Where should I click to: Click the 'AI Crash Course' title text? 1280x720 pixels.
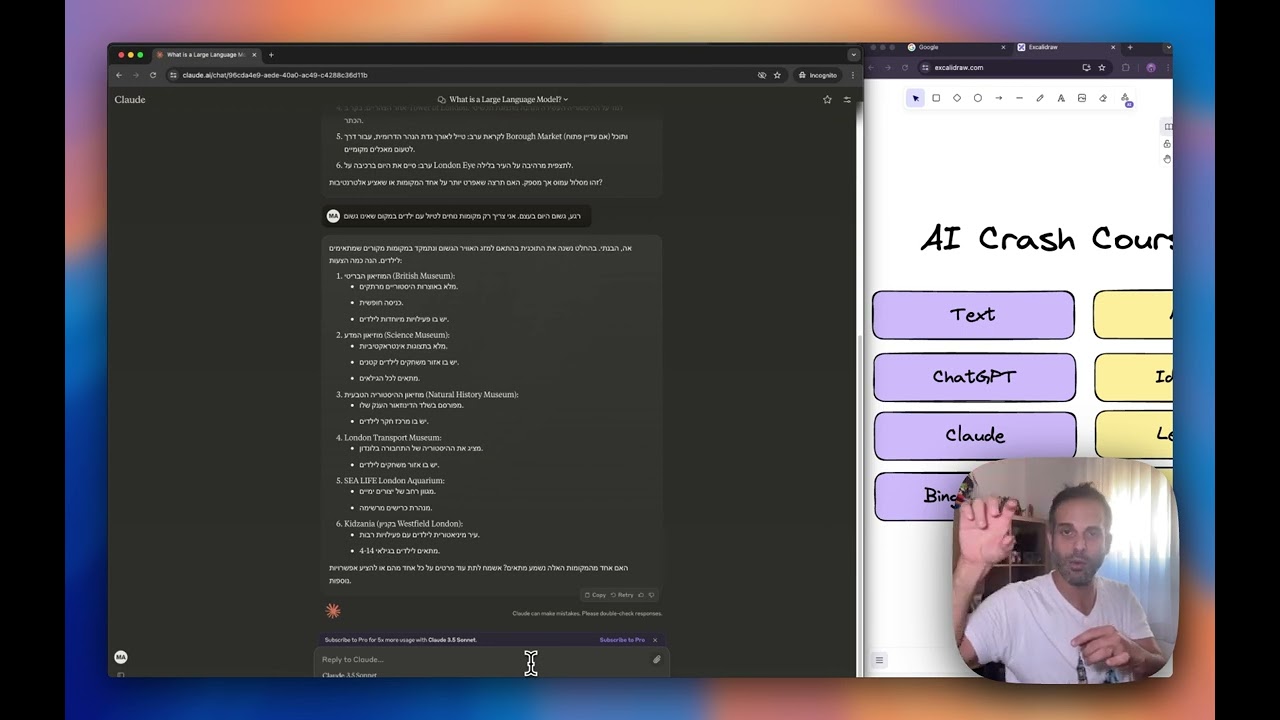pos(1046,240)
